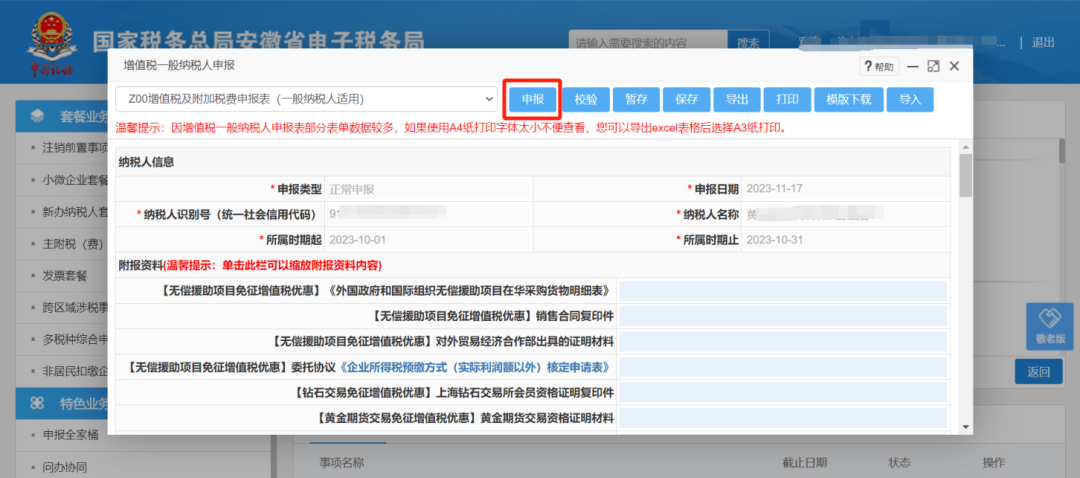Export the form with 导出
Screen dimensions: 1080x478
tap(736, 100)
